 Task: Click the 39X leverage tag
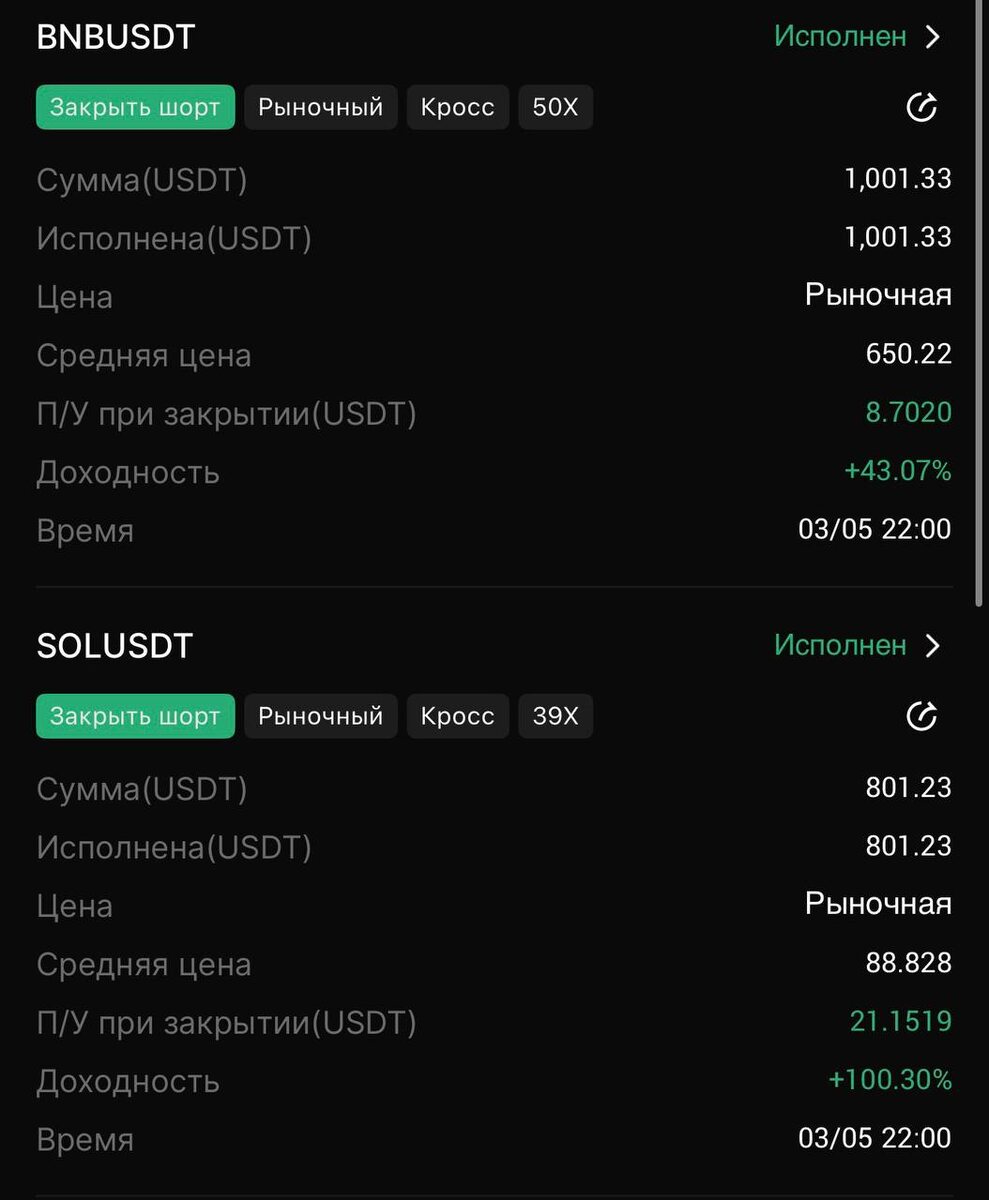(555, 716)
